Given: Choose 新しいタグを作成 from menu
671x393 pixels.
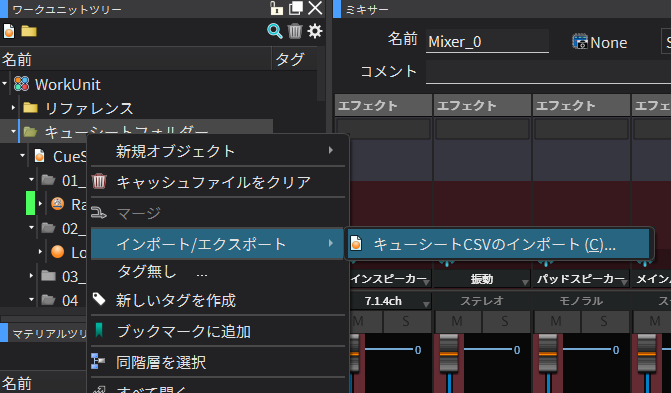Looking at the screenshot, I should [x=217, y=300].
